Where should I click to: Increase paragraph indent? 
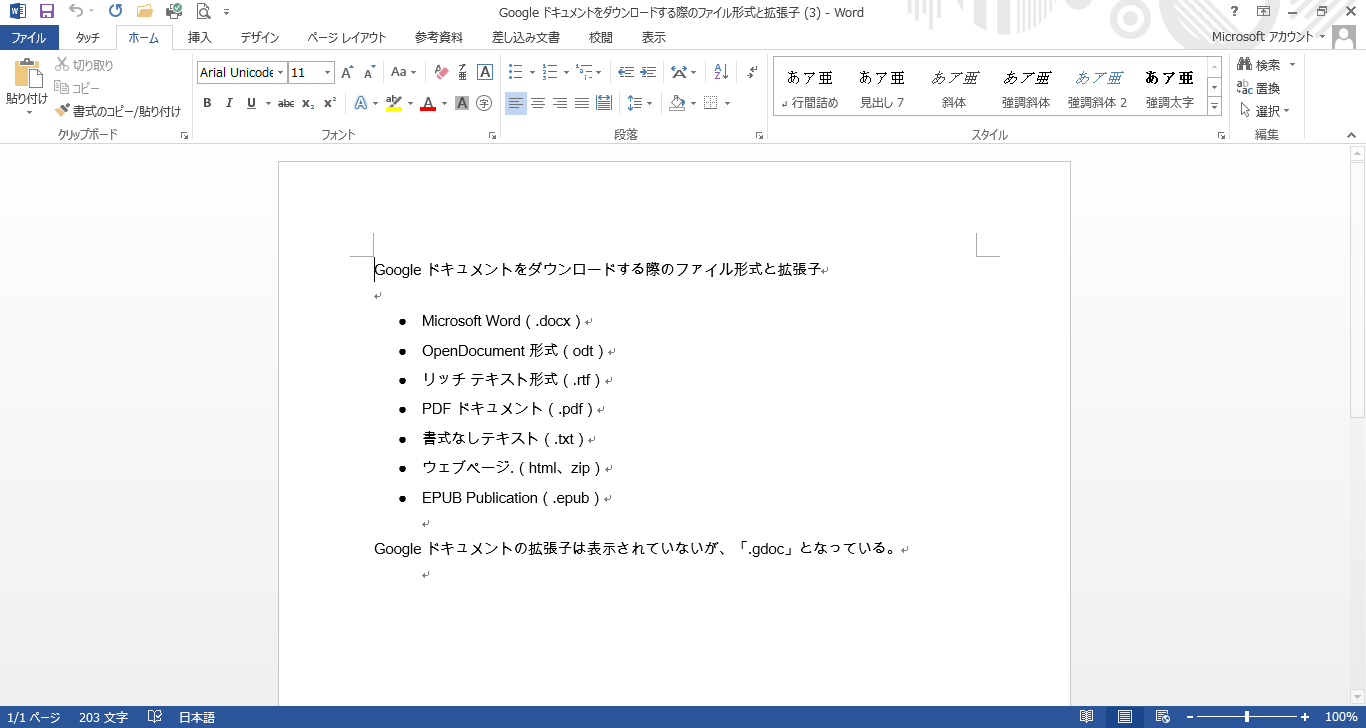[x=648, y=72]
